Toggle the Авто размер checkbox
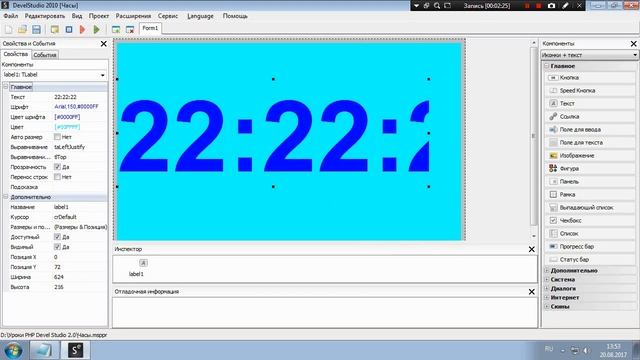 (57, 137)
